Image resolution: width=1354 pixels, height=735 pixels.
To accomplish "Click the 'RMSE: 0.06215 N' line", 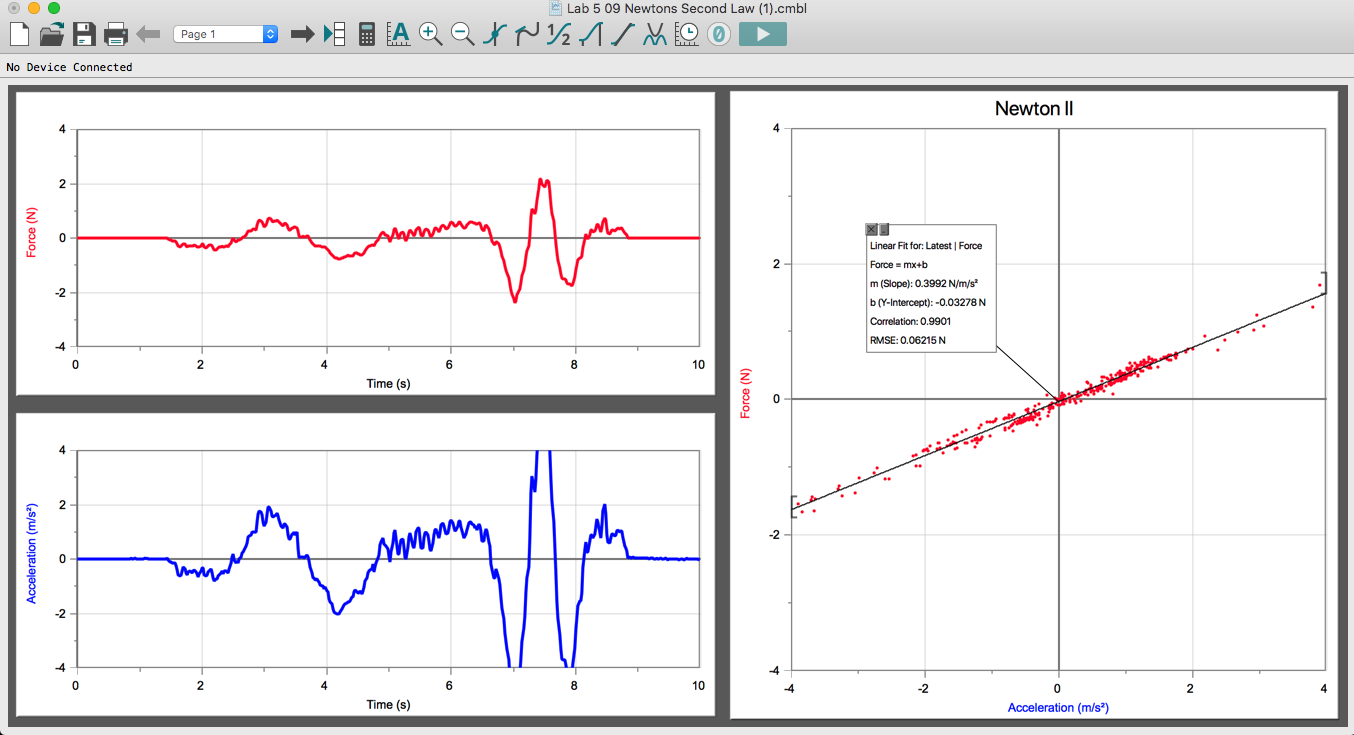I will 907,341.
